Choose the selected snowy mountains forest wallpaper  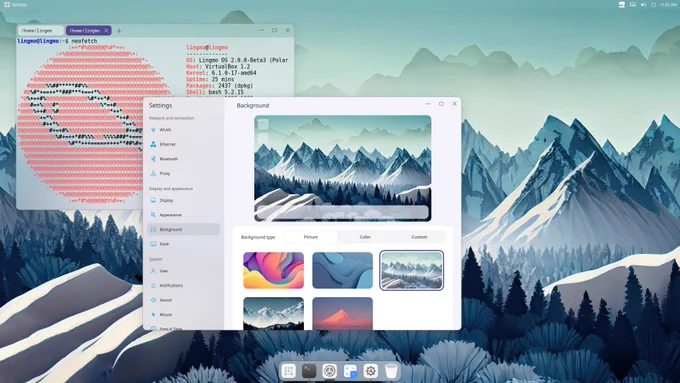pyautogui.click(x=412, y=270)
